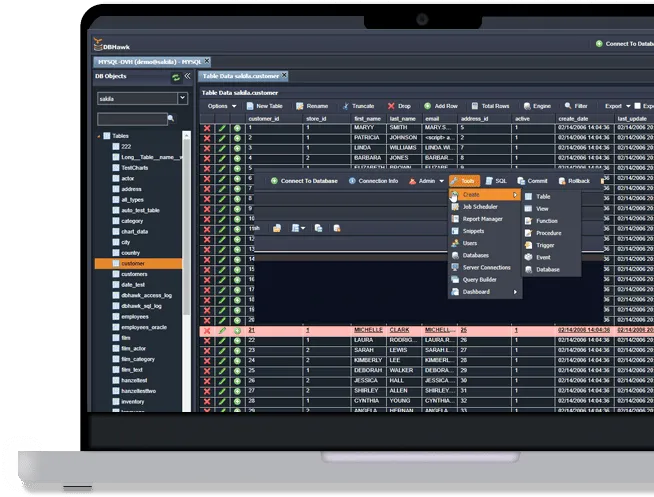Choose Procedure in the Create submenu
This screenshot has width=654, height=497.
pos(549,233)
